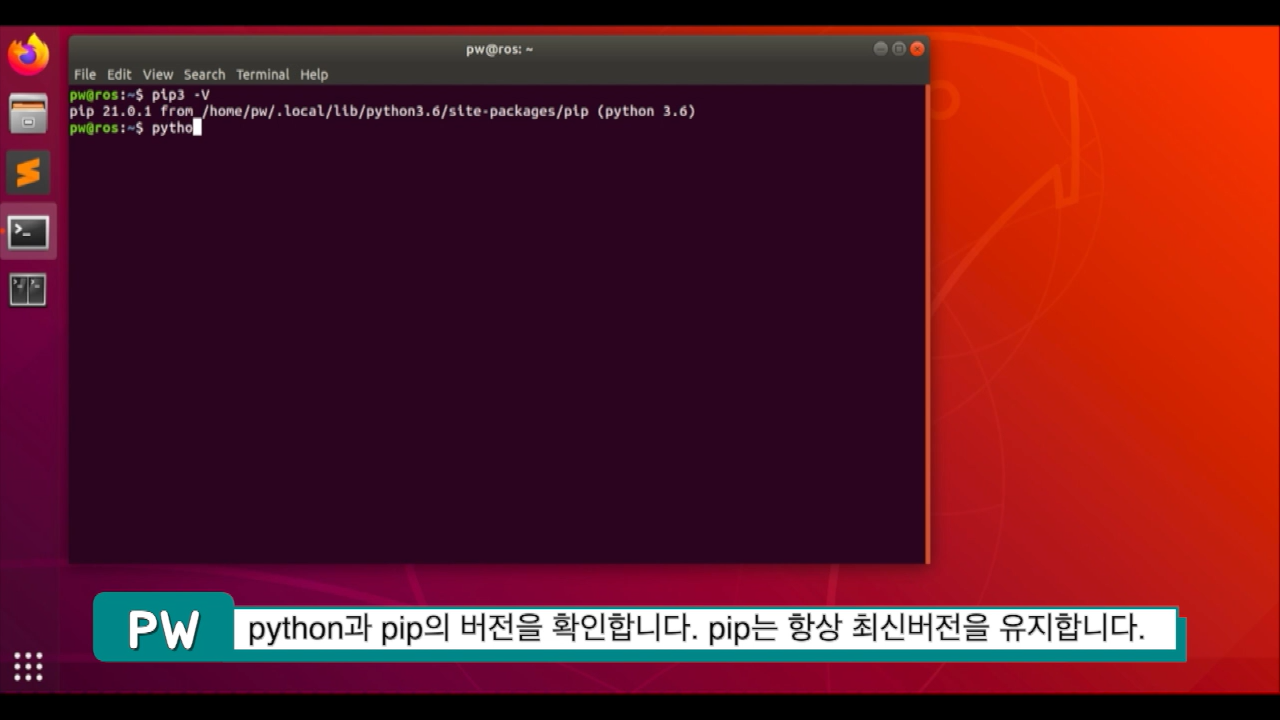
Task: Maximize the terminal window
Action: [x=898, y=49]
